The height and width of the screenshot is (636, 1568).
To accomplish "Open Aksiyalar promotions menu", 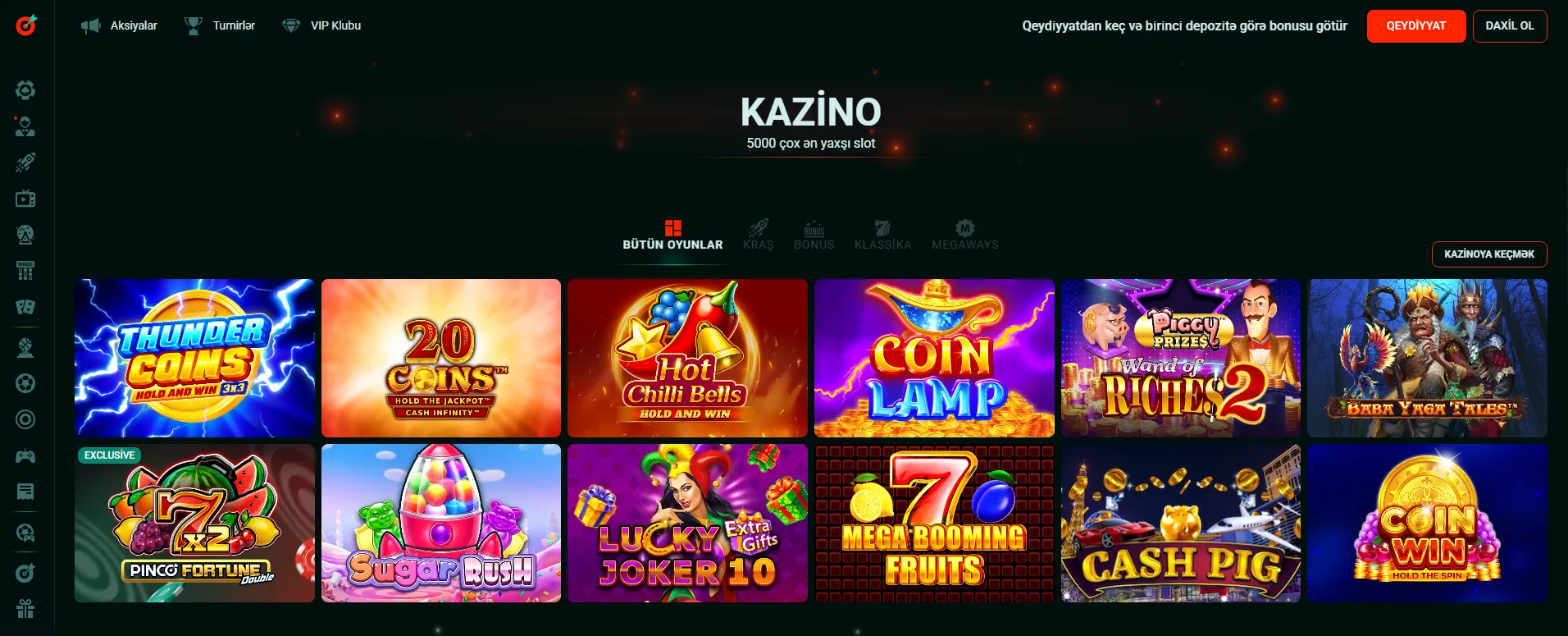I will point(120,26).
